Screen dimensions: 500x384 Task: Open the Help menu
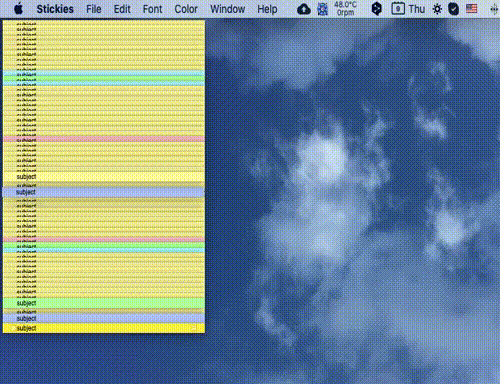[x=267, y=9]
